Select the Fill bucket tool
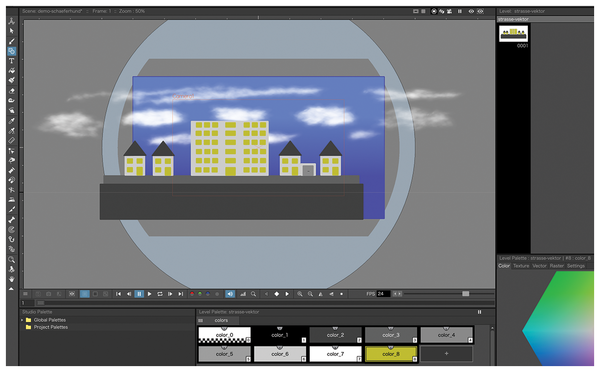The image size is (600, 372). 11,71
